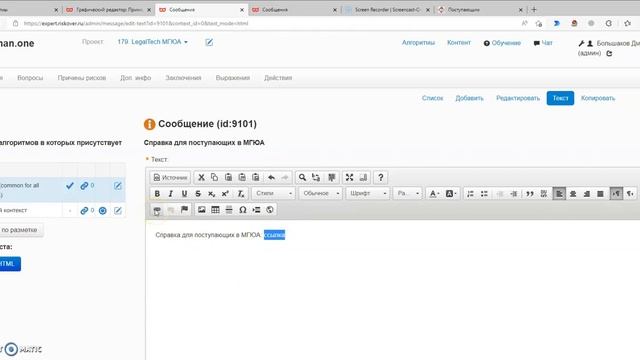Image resolution: width=640 pixels, height=360 pixels.
Task: Open the editor help question-mark icon
Action: coord(381,178)
